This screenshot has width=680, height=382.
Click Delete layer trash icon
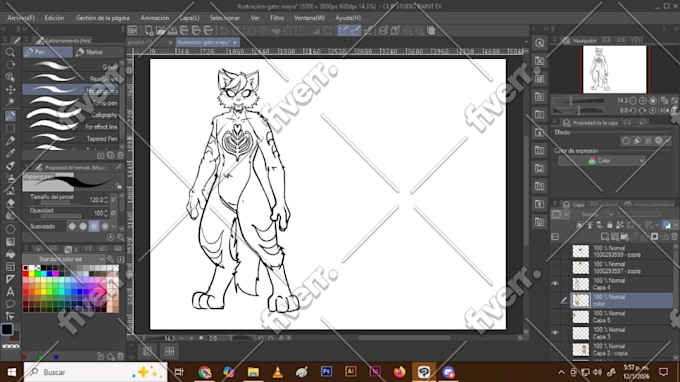(674, 237)
